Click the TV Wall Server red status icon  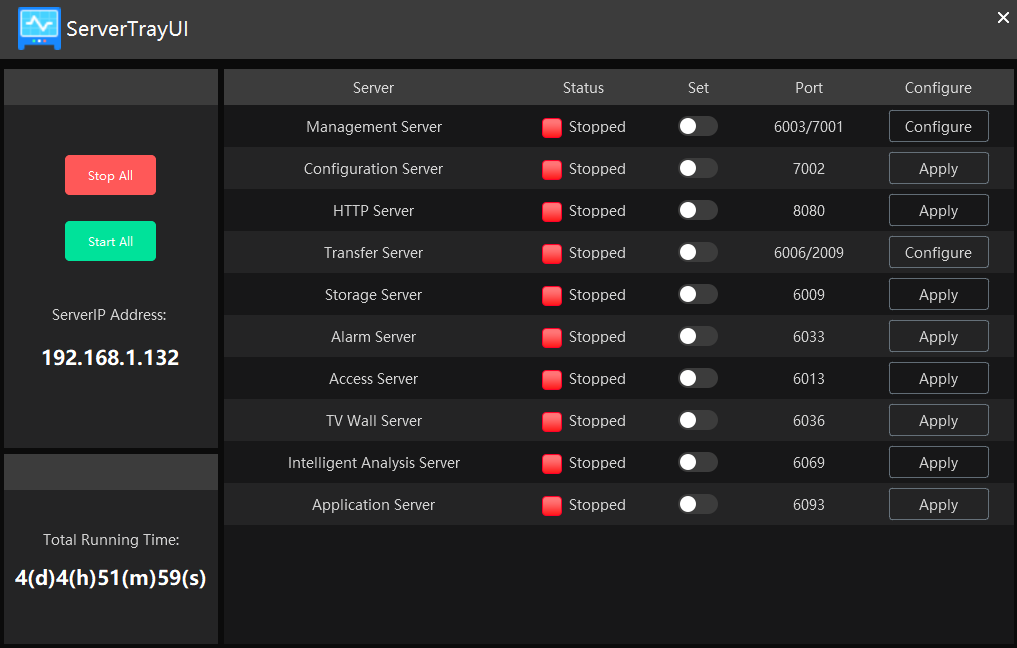pos(552,421)
